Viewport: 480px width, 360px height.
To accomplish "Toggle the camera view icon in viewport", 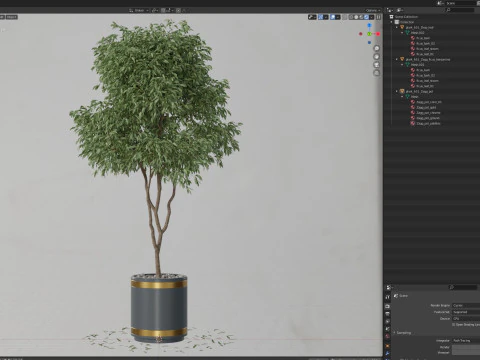I will [377, 65].
